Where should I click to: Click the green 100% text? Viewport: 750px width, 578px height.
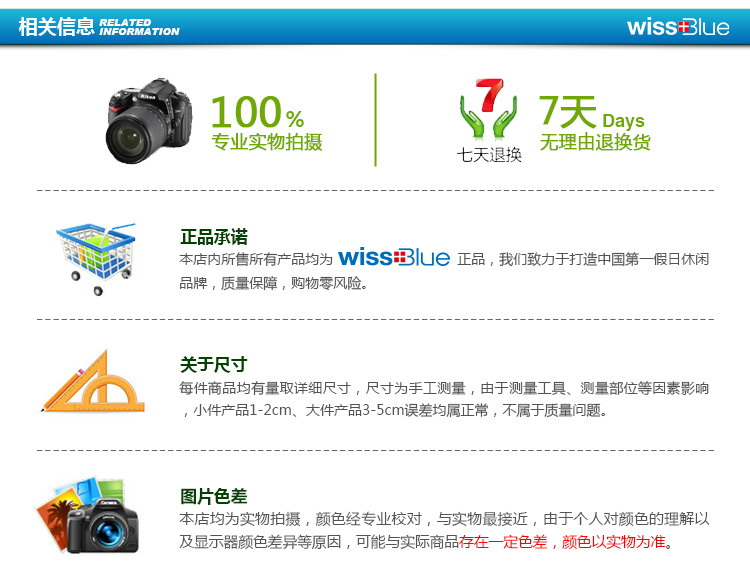[257, 111]
